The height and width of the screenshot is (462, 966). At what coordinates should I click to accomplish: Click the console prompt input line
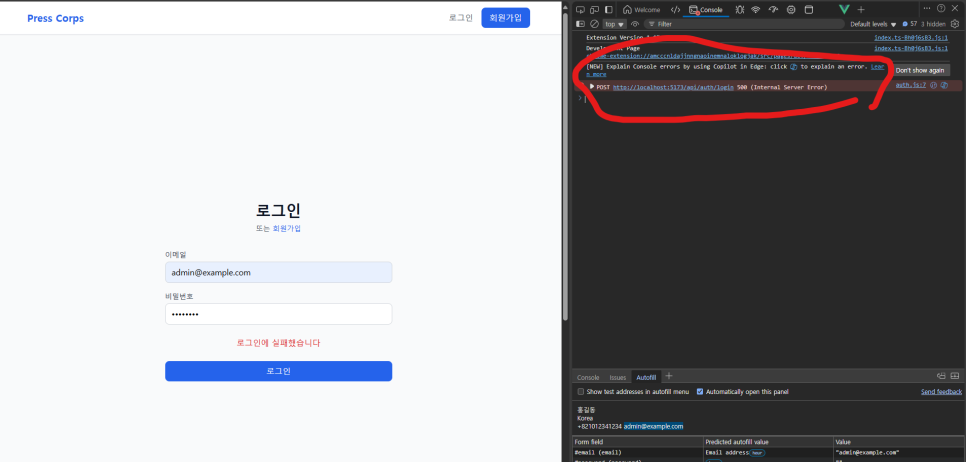pos(770,99)
